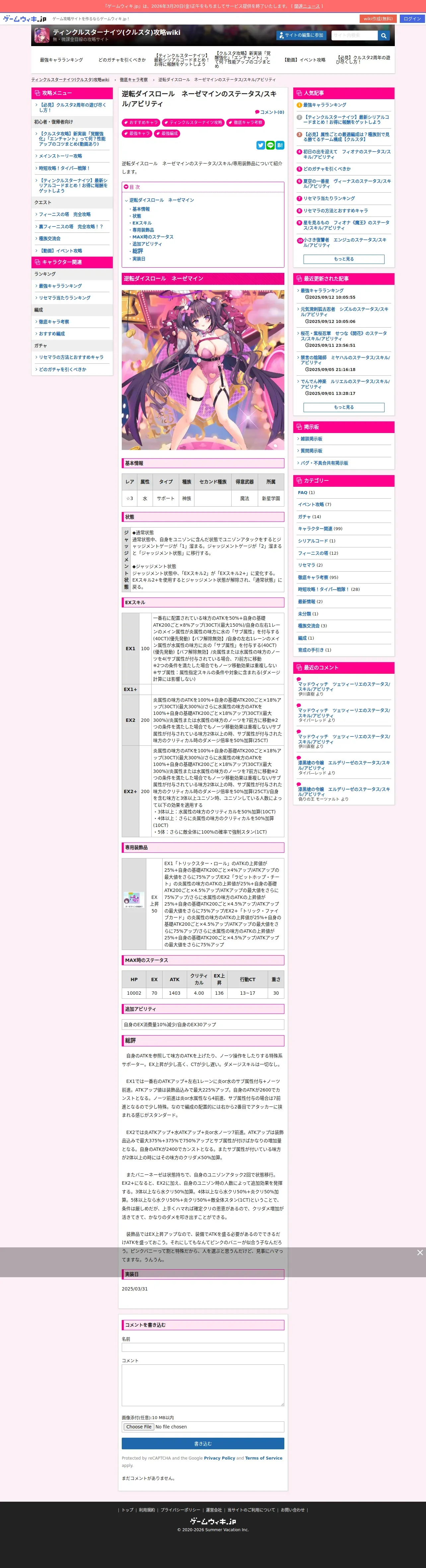The width and height of the screenshot is (426, 1568).
Task: Open 雑談掲示板 link
Action: (x=312, y=439)
